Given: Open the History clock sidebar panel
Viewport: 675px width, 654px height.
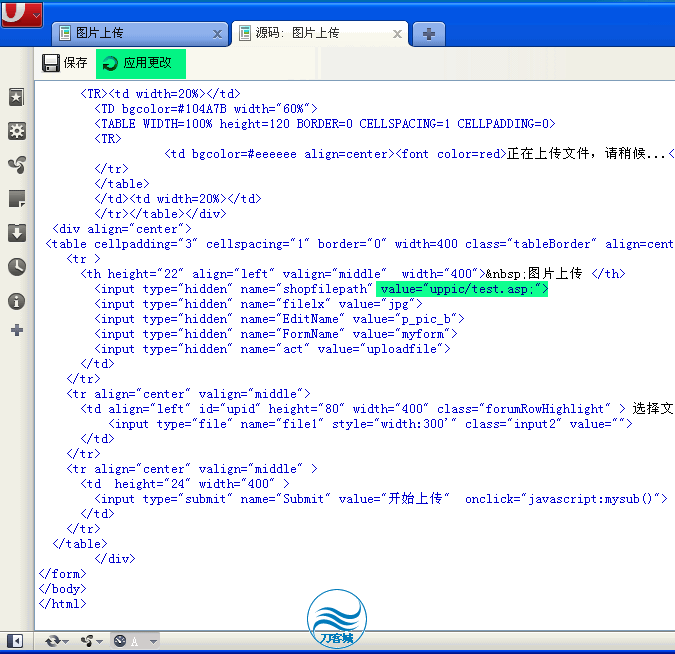Looking at the screenshot, I should [17, 267].
